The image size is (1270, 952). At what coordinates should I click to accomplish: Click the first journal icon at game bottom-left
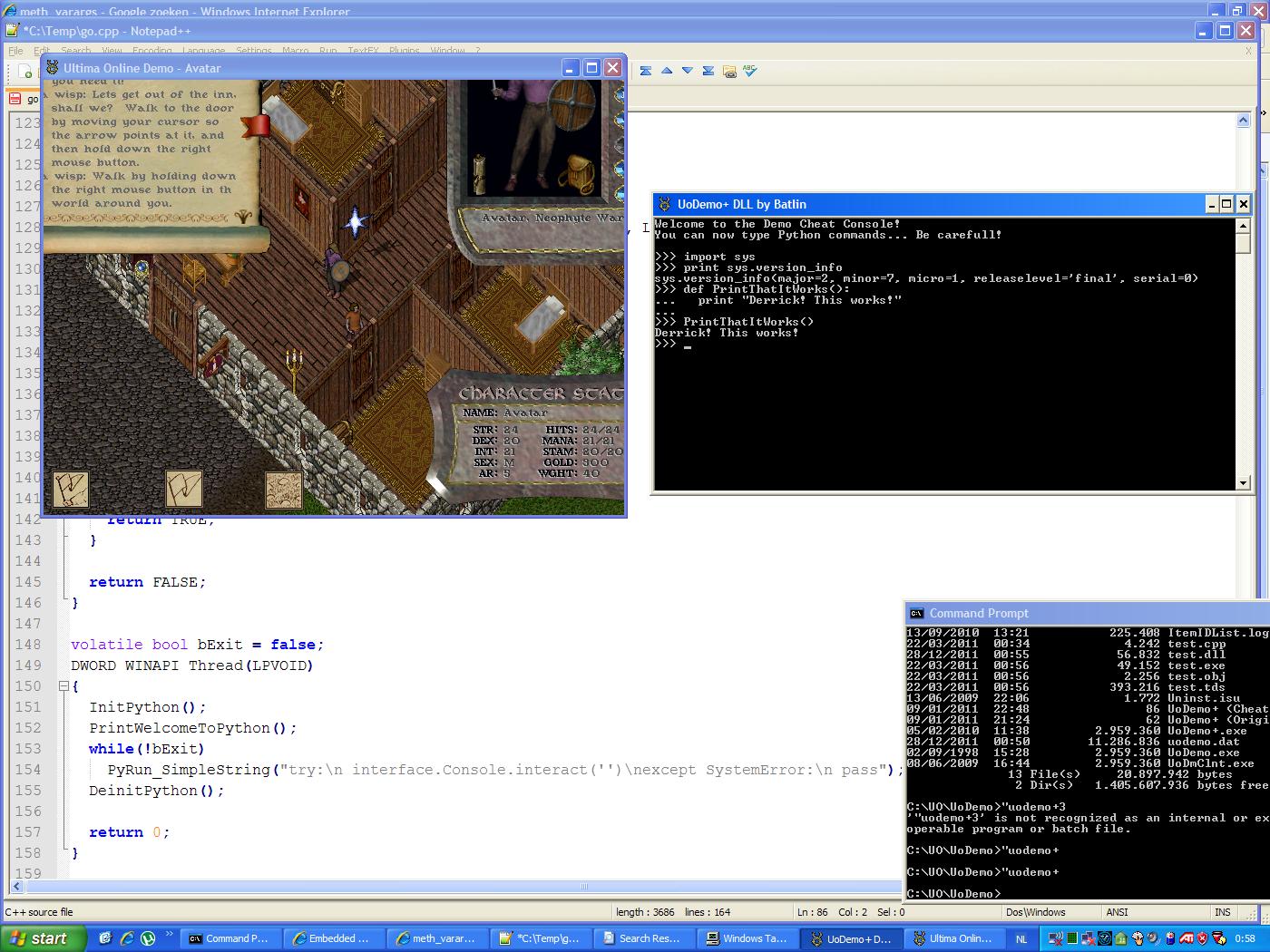[x=70, y=490]
